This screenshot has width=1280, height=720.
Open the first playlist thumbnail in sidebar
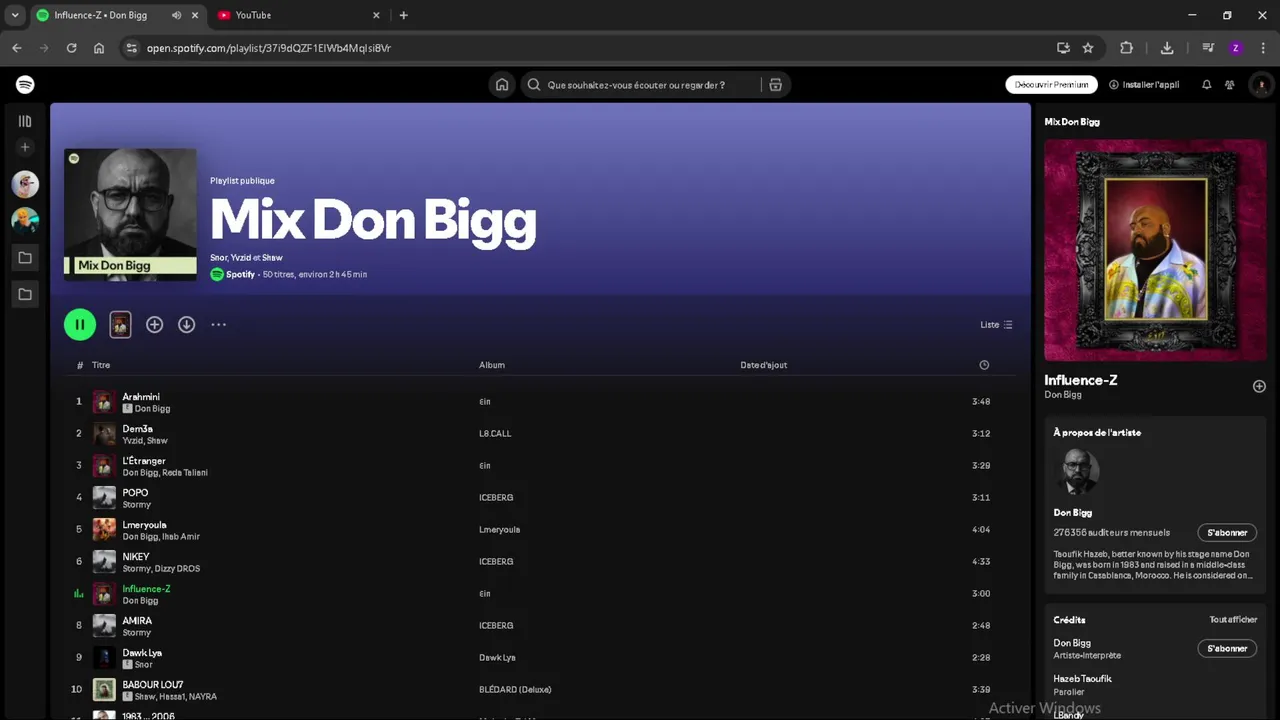click(25, 184)
